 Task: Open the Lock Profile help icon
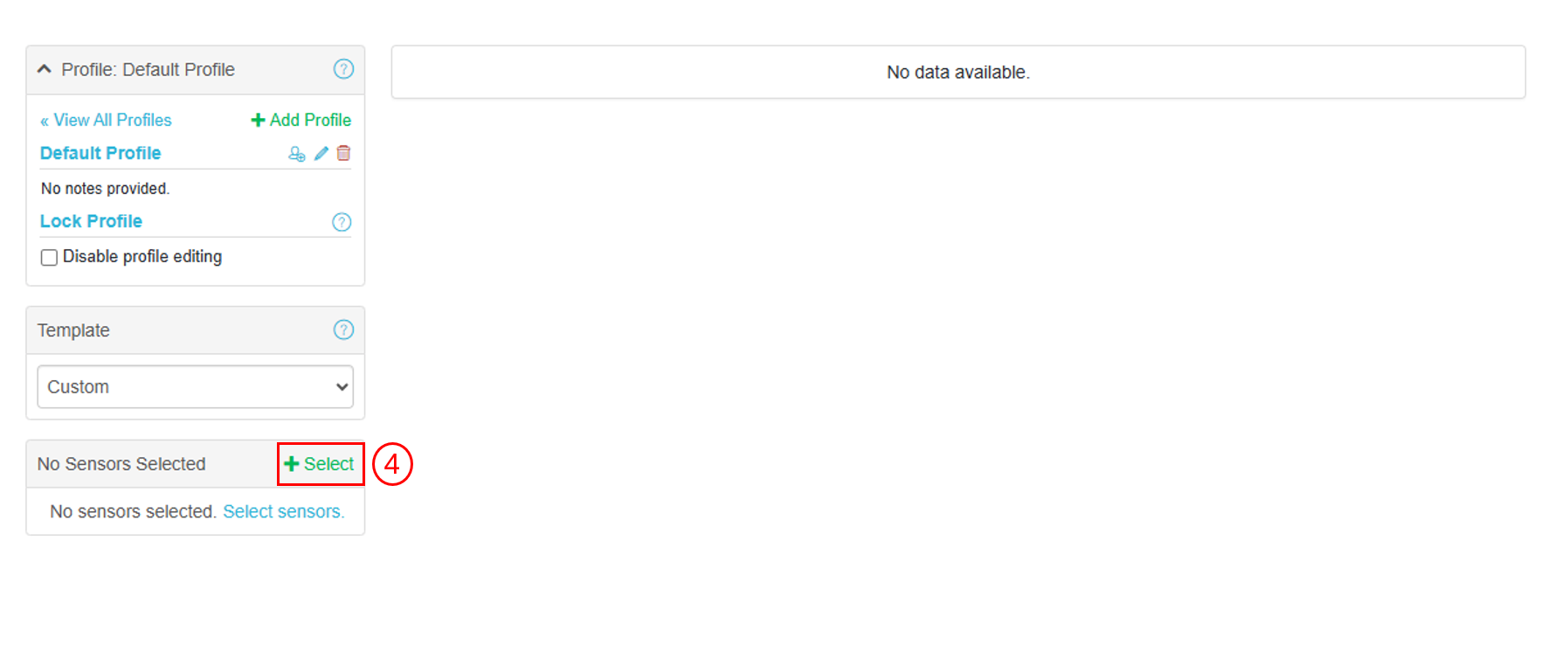tap(342, 222)
